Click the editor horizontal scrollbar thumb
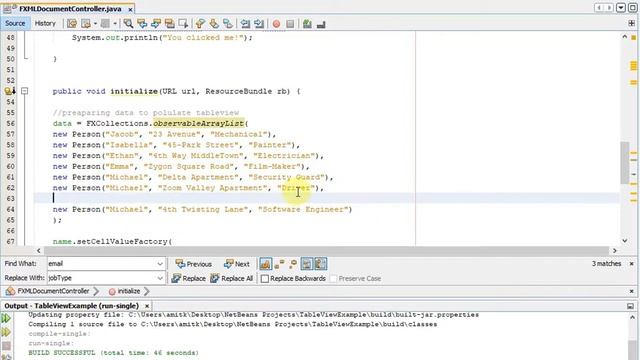Viewport: 640px width, 360px height. [x=326, y=251]
